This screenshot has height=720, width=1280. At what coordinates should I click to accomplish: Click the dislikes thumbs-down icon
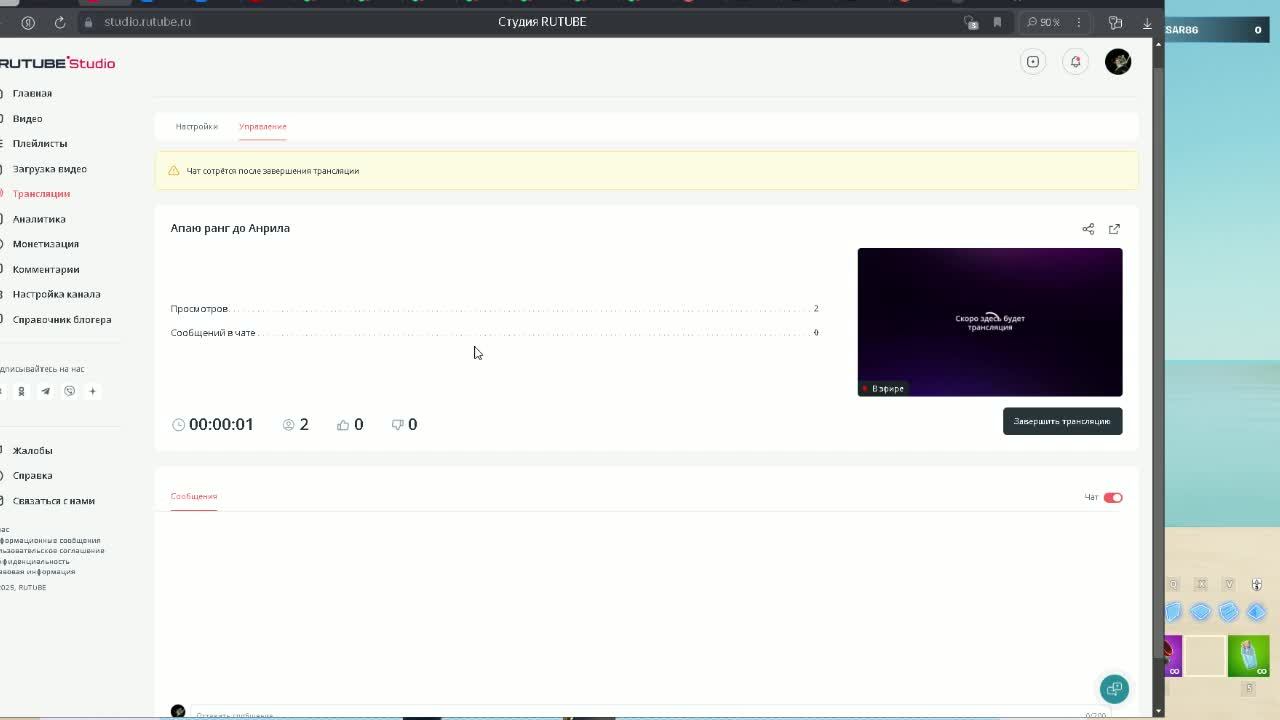click(397, 425)
